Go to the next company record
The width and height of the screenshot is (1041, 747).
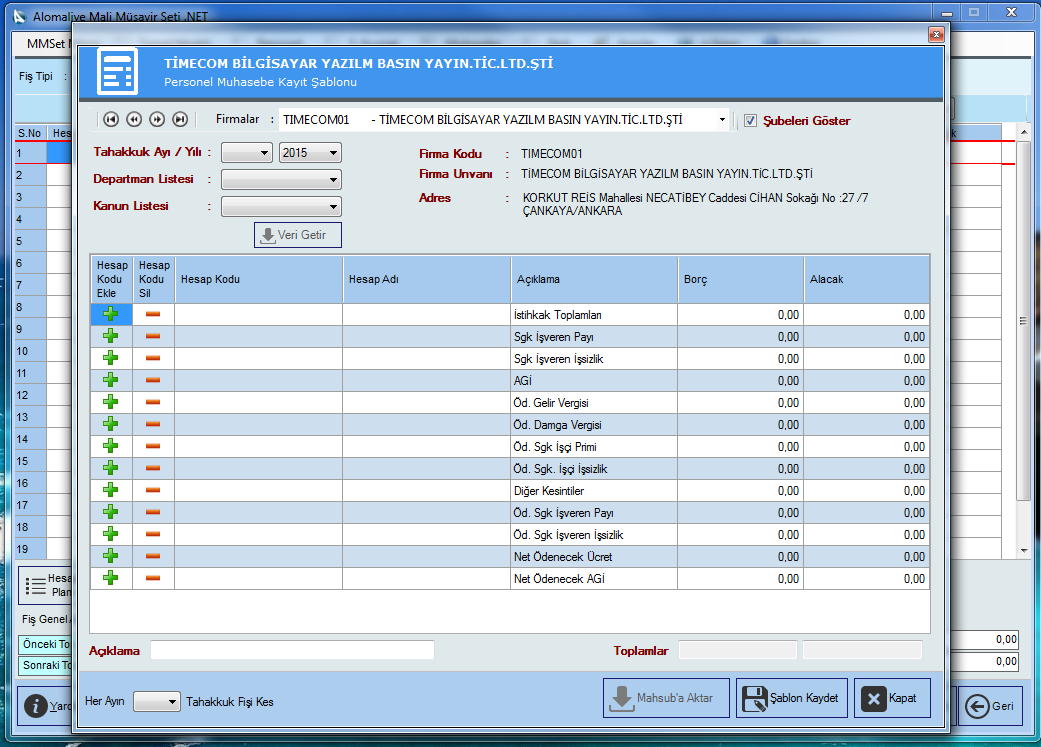pos(157,120)
